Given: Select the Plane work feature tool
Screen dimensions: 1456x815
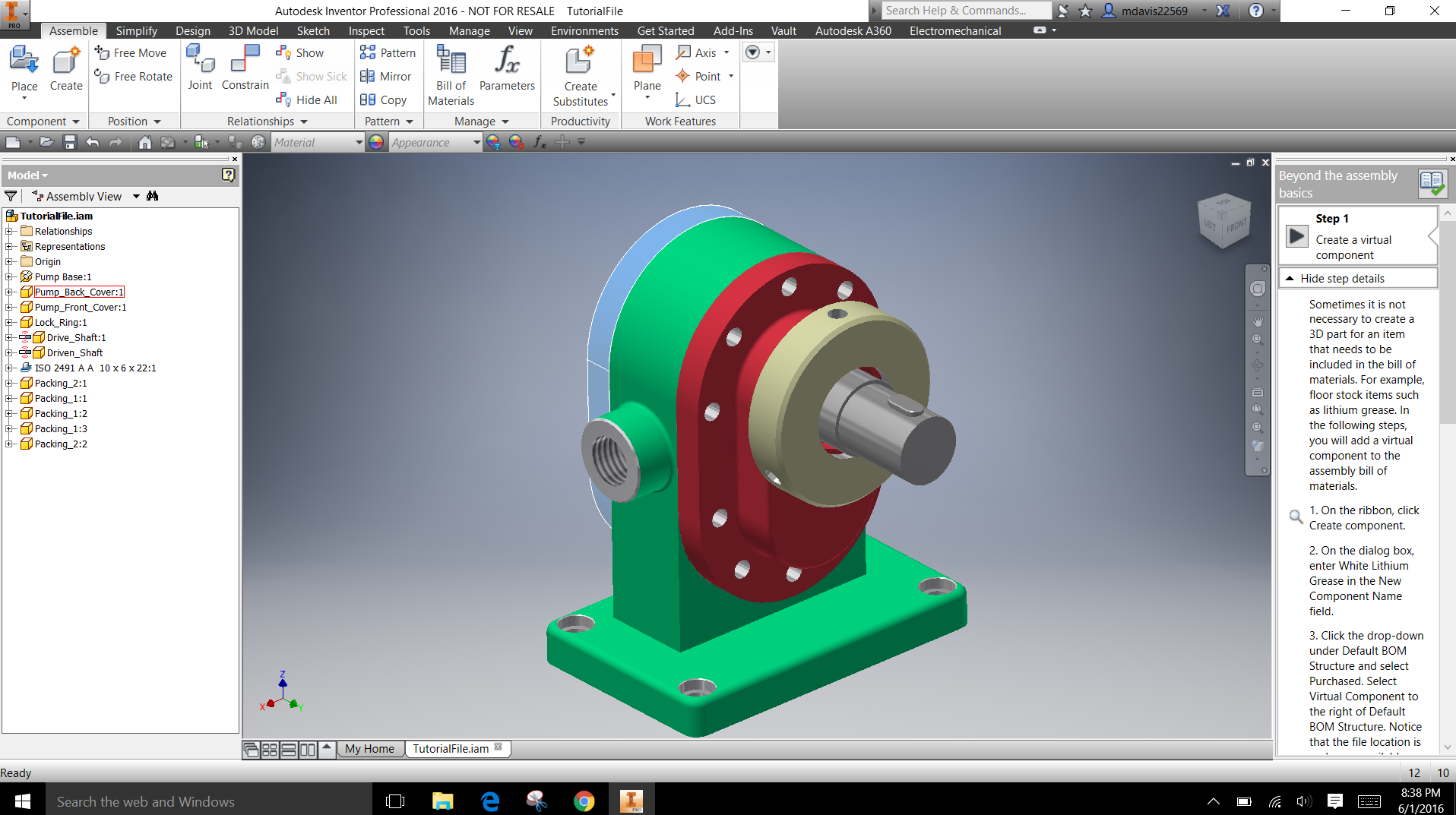Looking at the screenshot, I should click(x=647, y=71).
